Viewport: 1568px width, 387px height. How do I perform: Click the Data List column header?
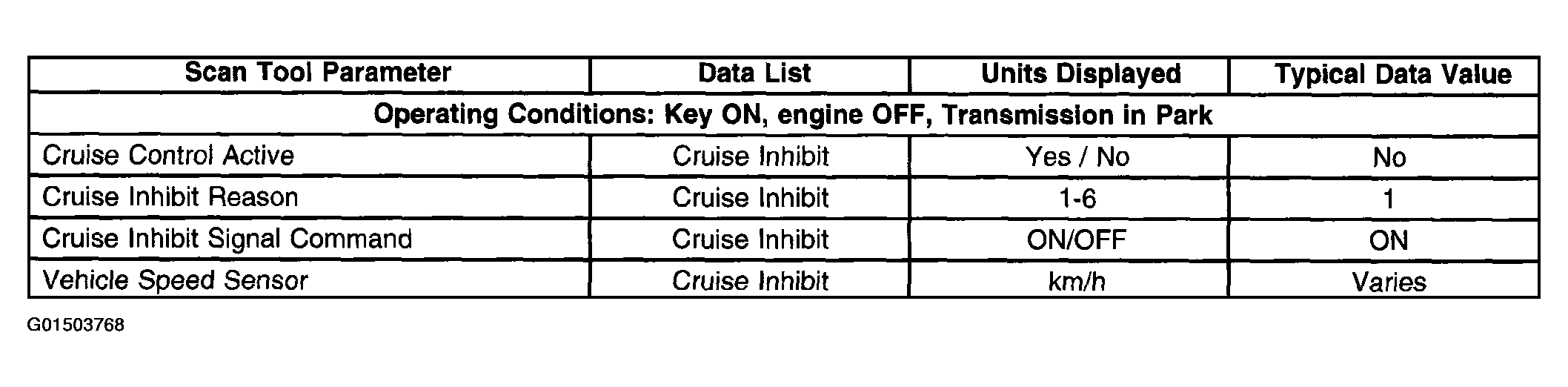[x=754, y=73]
